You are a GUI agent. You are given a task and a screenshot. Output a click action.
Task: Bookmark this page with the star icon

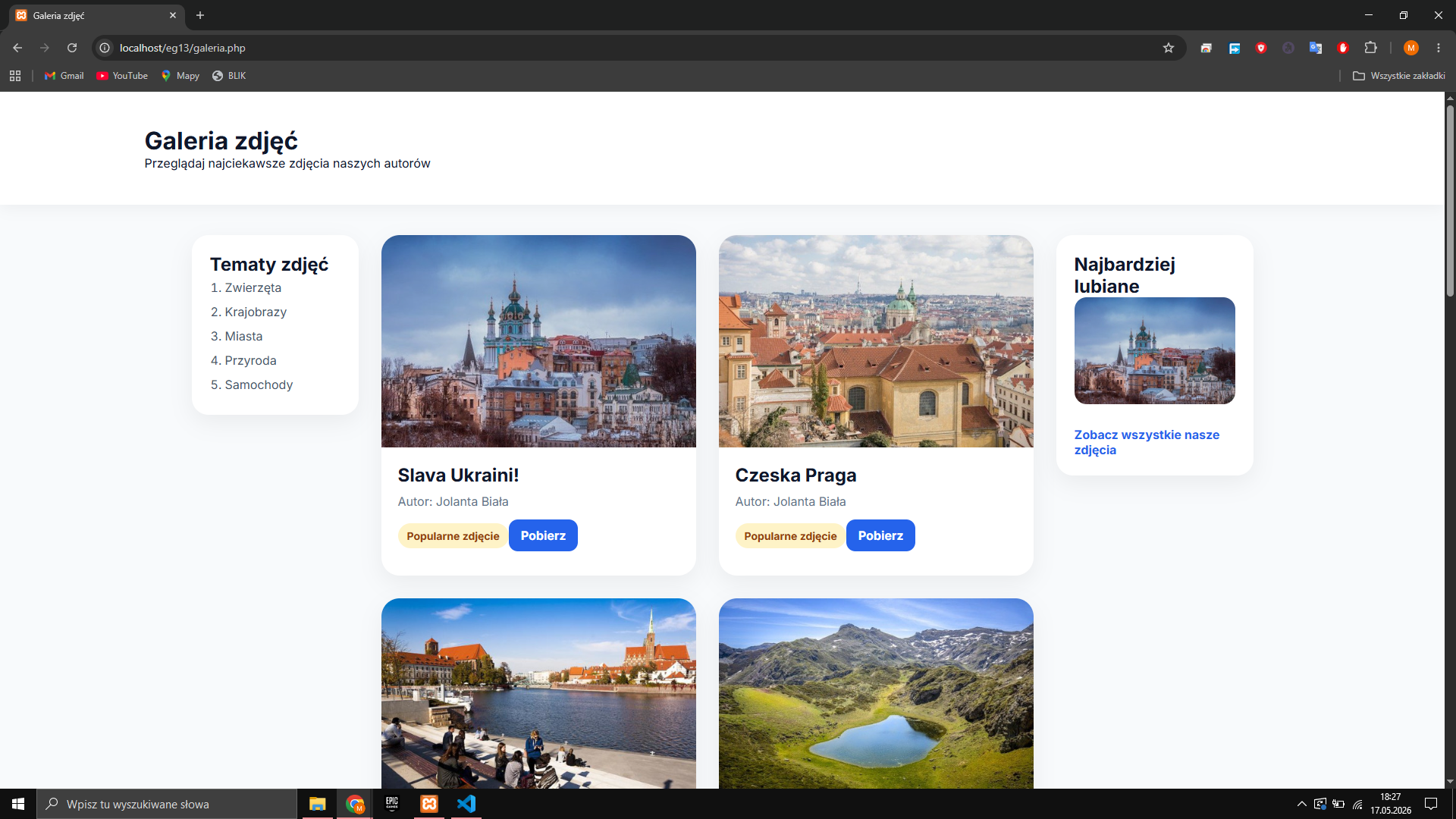tap(1169, 48)
